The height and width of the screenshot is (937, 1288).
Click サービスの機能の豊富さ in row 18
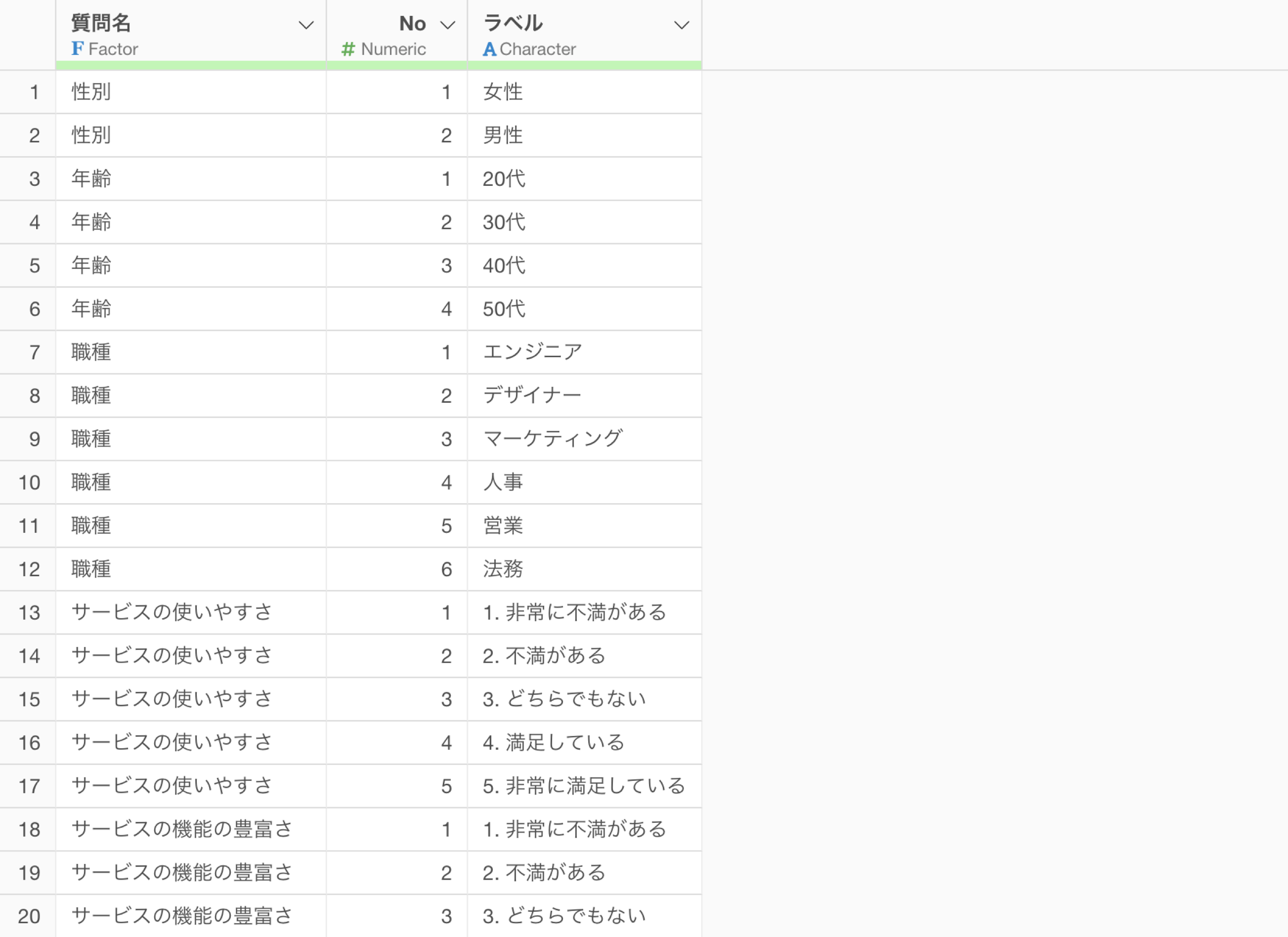182,829
